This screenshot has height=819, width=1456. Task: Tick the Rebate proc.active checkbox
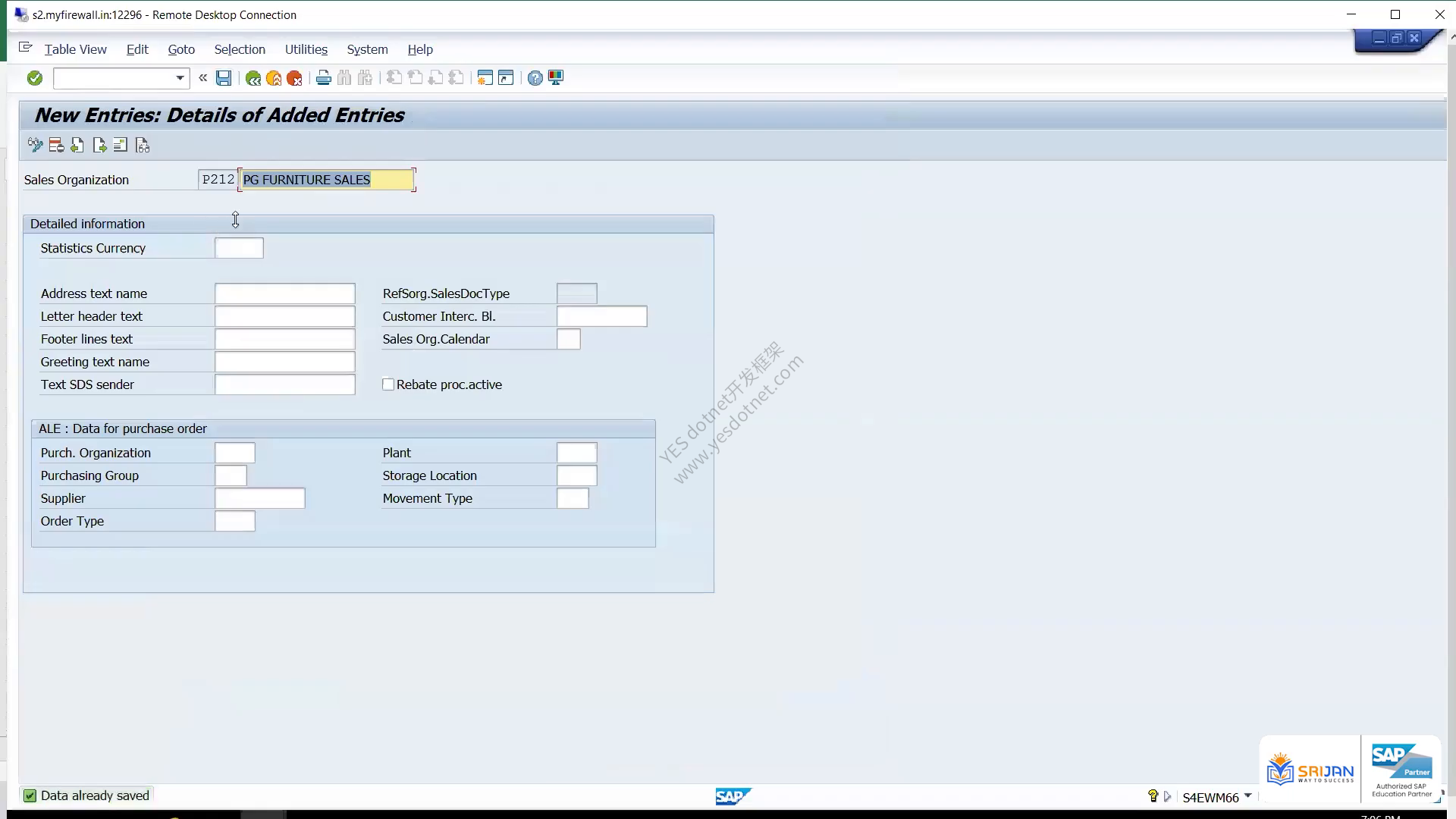[x=388, y=384]
